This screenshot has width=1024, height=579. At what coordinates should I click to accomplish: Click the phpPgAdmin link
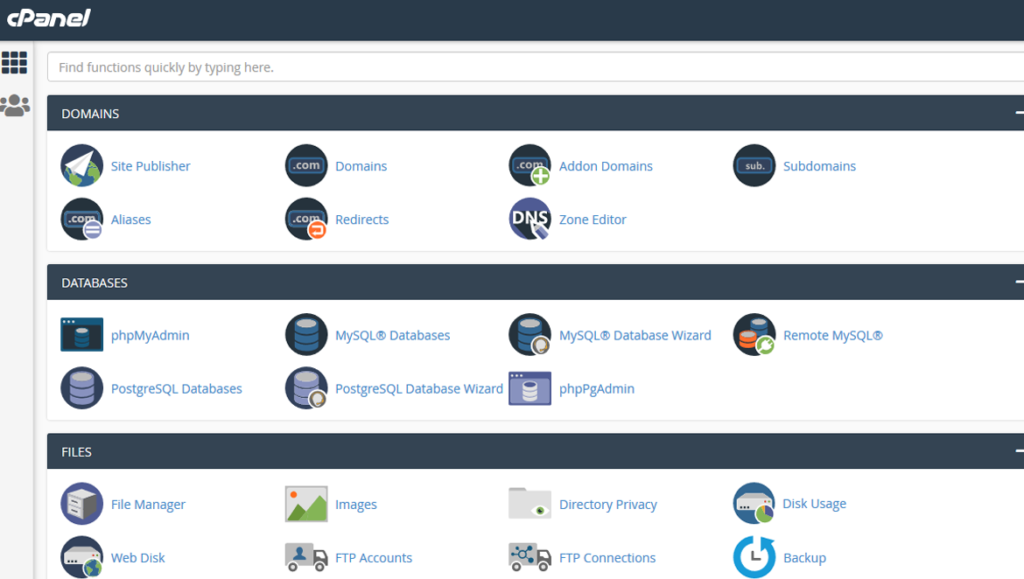[597, 388]
